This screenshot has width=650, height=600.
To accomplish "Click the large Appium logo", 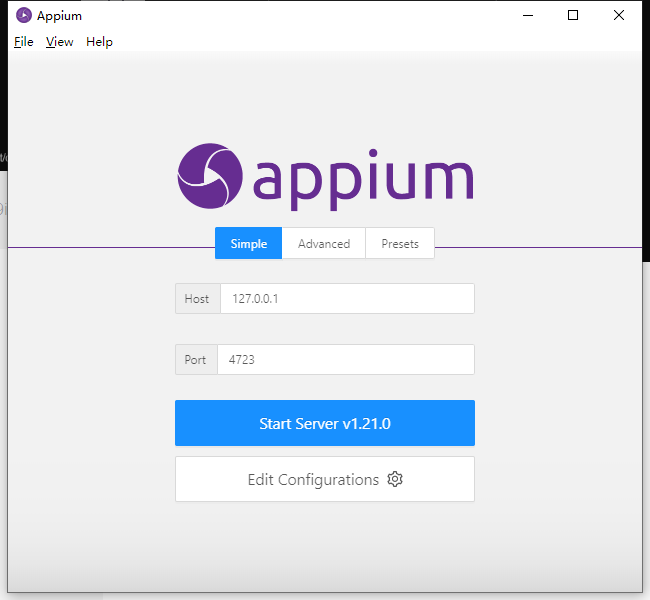I will [x=325, y=177].
